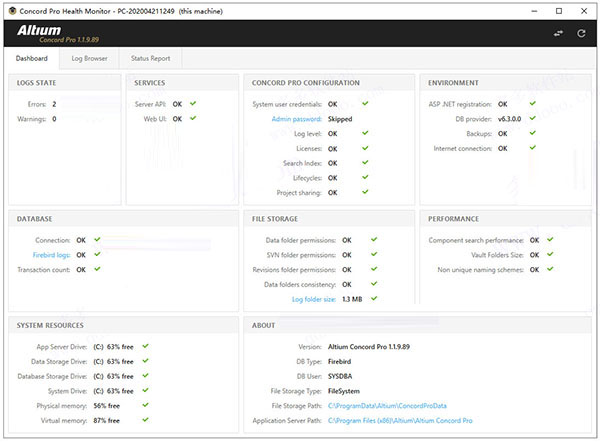Switch to the Log Browser tab
600x442 pixels.
[89, 59]
